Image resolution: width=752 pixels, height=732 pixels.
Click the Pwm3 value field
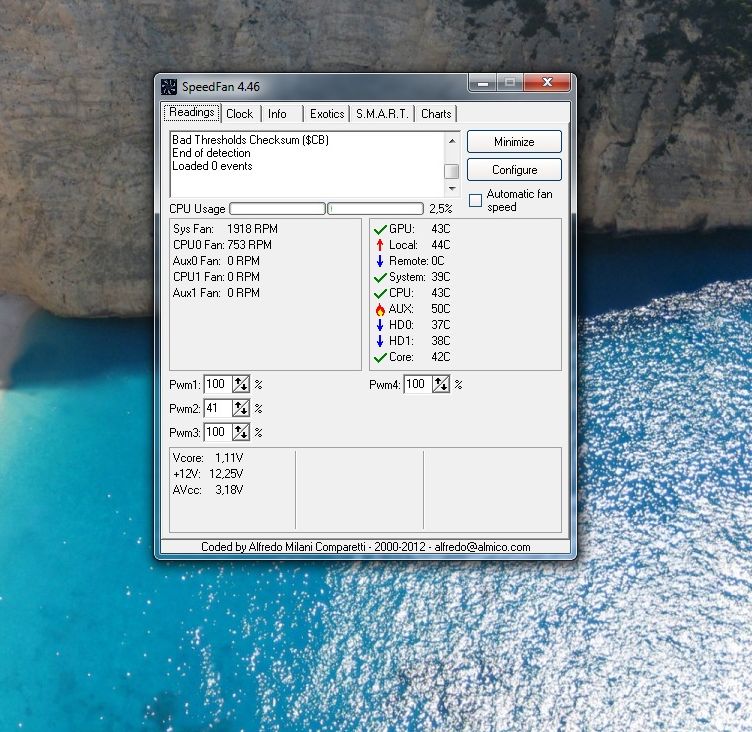[218, 432]
